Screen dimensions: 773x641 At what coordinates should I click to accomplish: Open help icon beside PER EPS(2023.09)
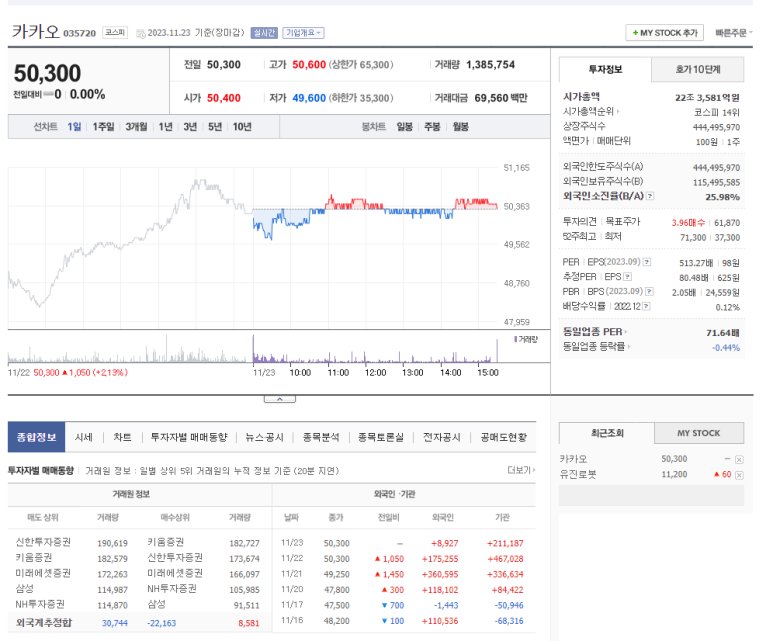tap(647, 262)
